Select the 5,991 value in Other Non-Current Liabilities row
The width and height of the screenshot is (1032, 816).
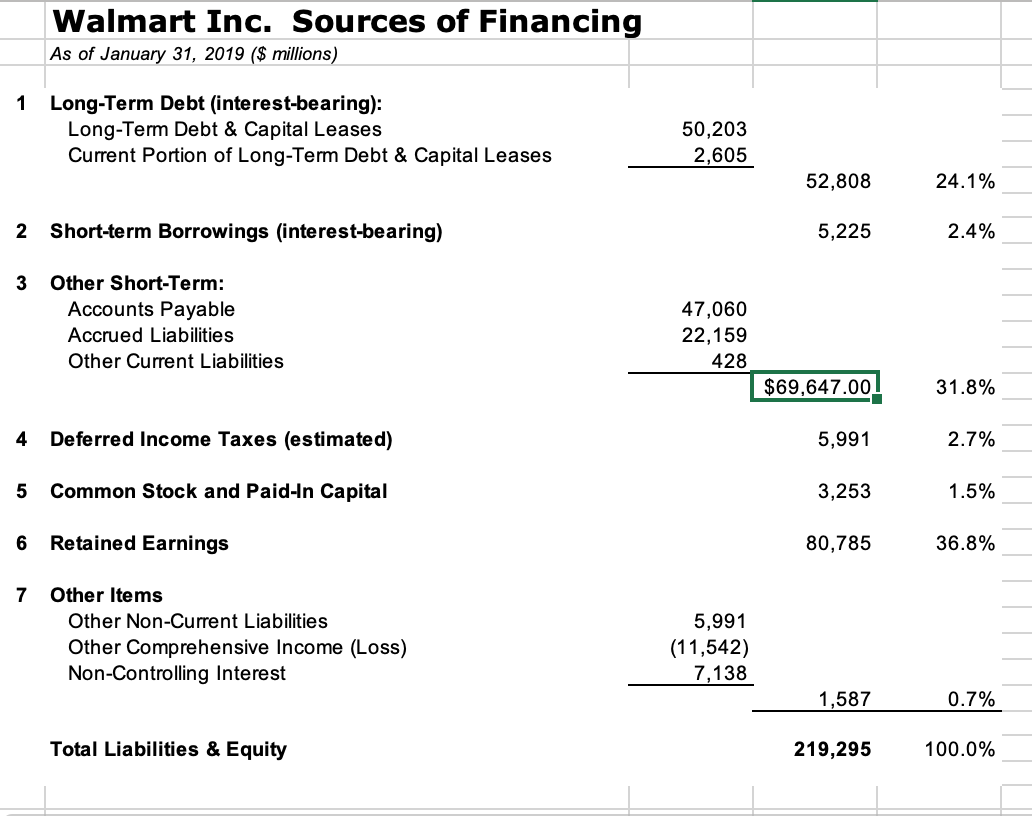pyautogui.click(x=720, y=621)
